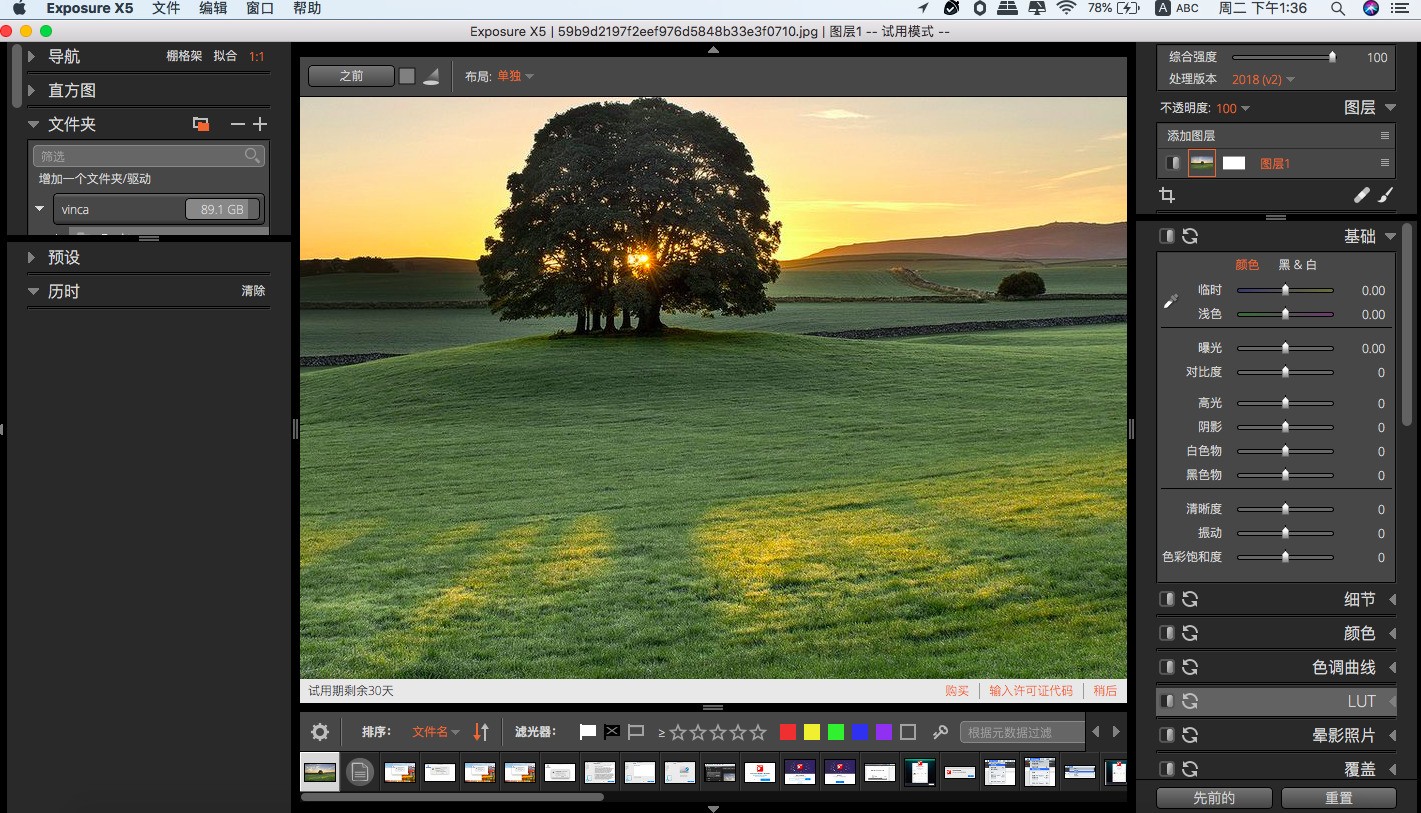
Task: Click the 重置 button
Action: click(1339, 798)
